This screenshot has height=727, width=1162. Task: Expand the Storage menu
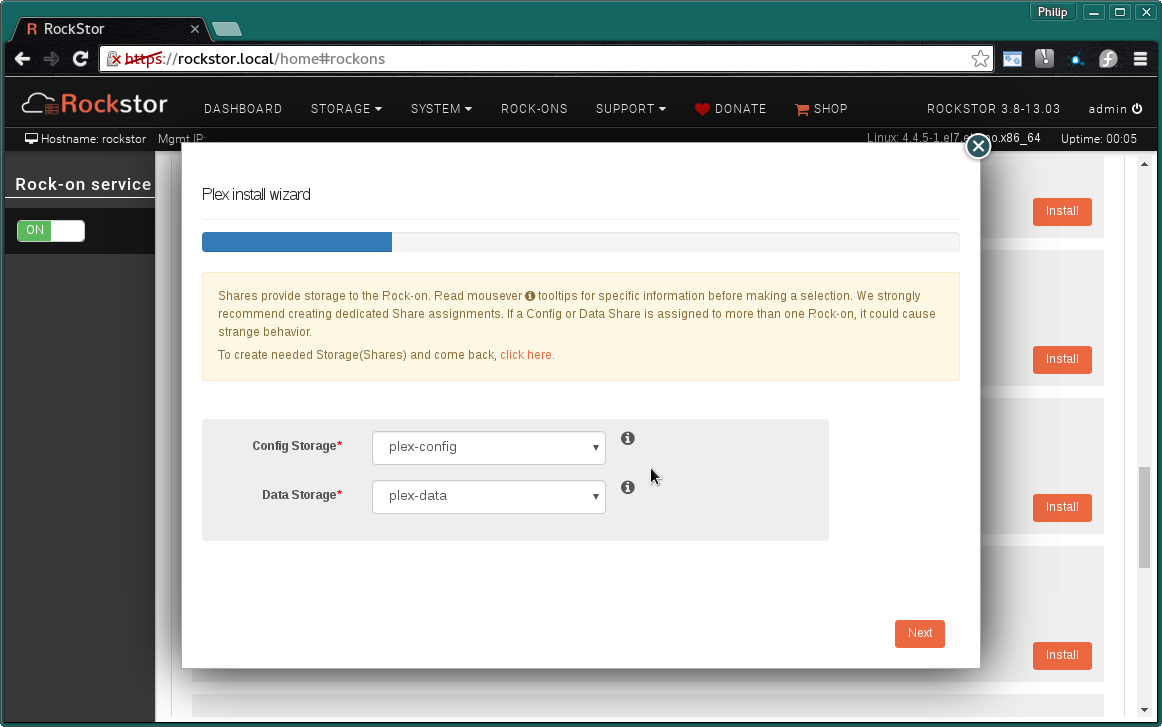coord(346,109)
